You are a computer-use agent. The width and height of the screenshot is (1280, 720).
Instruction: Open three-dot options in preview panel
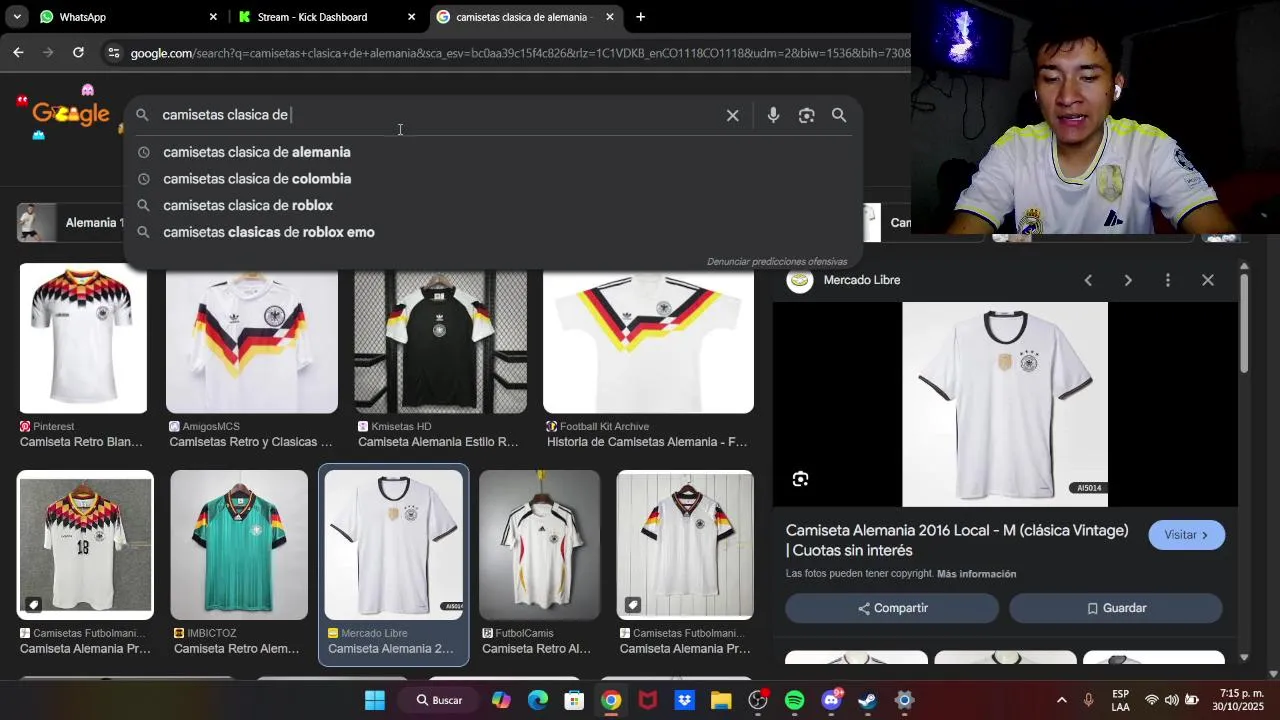pos(1167,280)
